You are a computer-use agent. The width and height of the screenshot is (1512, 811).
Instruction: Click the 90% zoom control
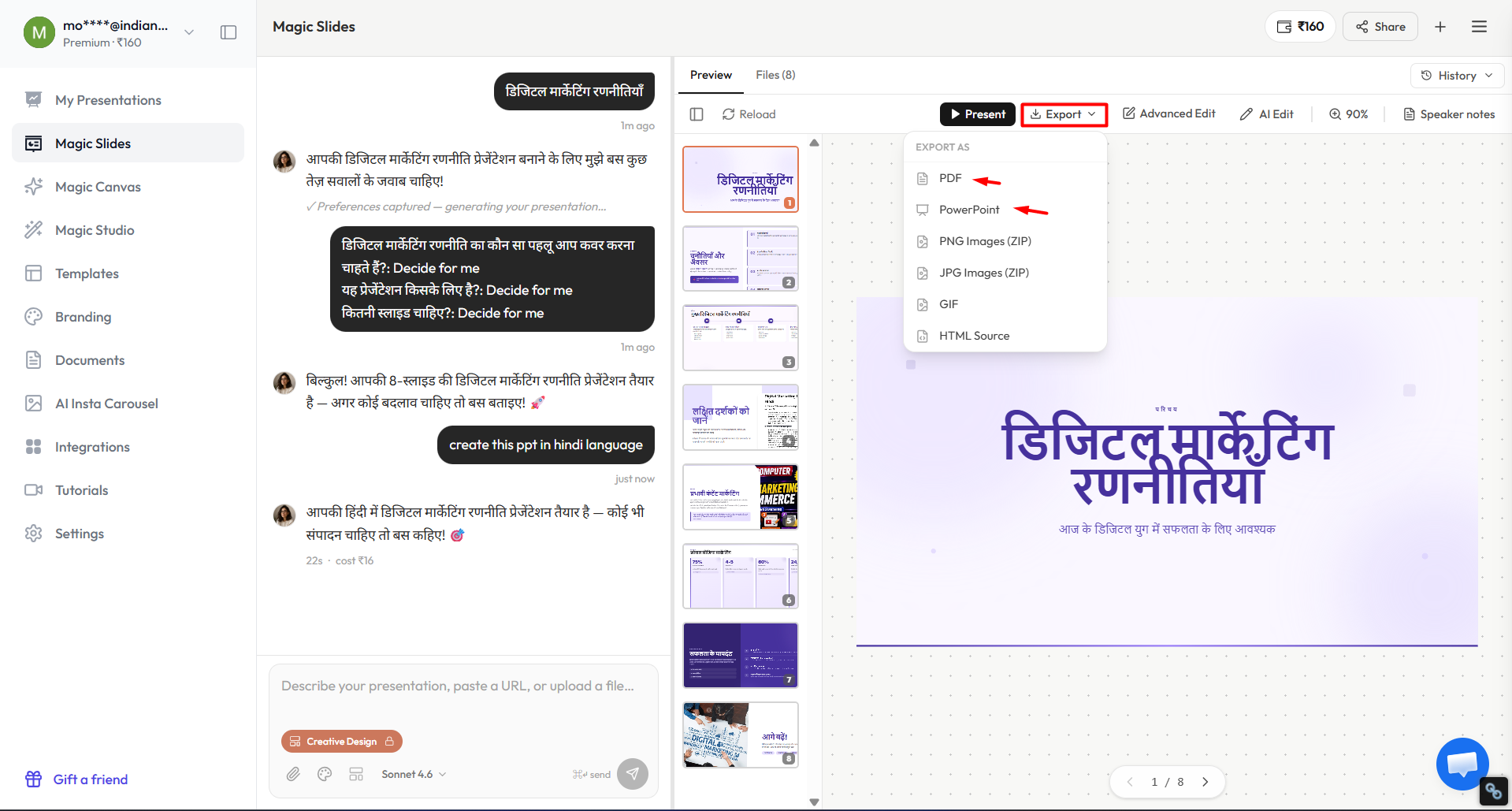tap(1348, 114)
